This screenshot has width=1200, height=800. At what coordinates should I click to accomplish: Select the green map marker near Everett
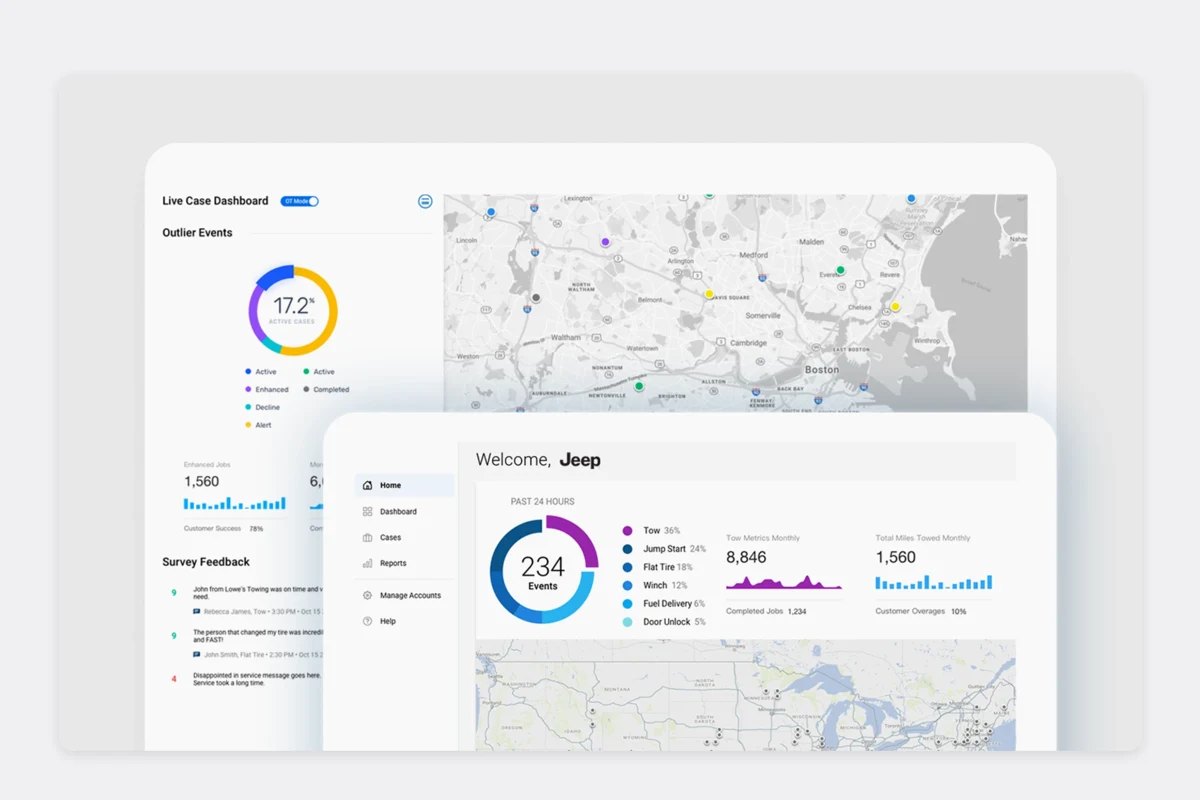coord(841,270)
